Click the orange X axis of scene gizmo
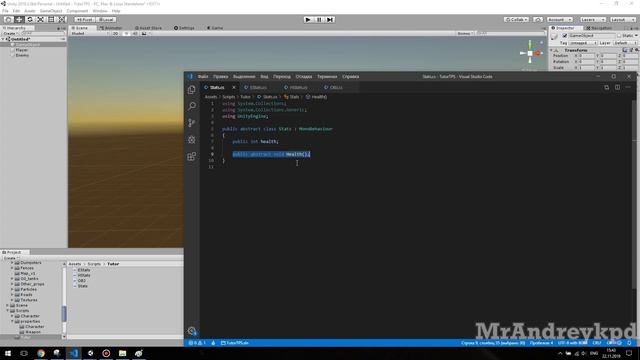The image size is (640, 360). click(538, 53)
